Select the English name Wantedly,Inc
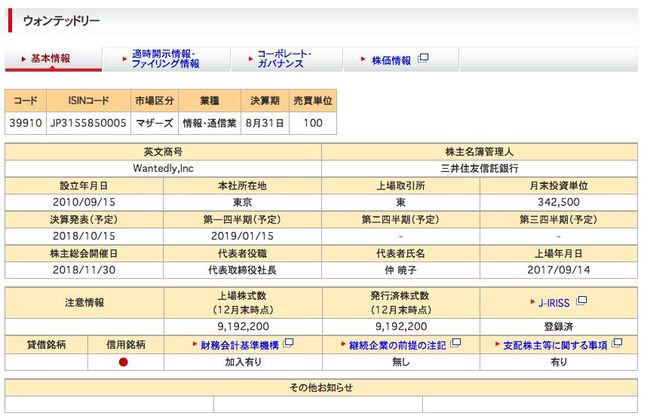 point(163,169)
